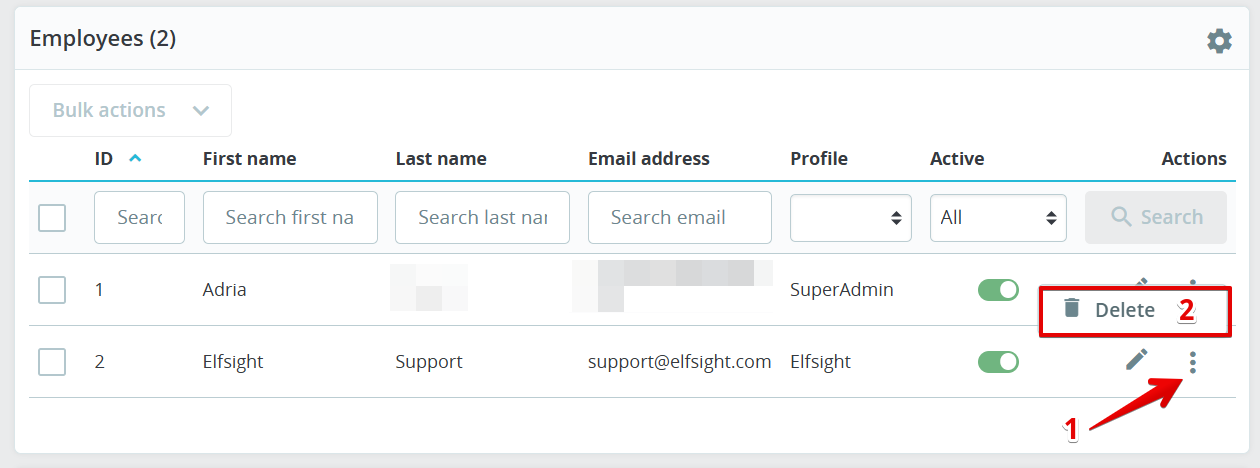The width and height of the screenshot is (1260, 468).
Task: Sort by the ID column arrow
Action: pos(135,158)
